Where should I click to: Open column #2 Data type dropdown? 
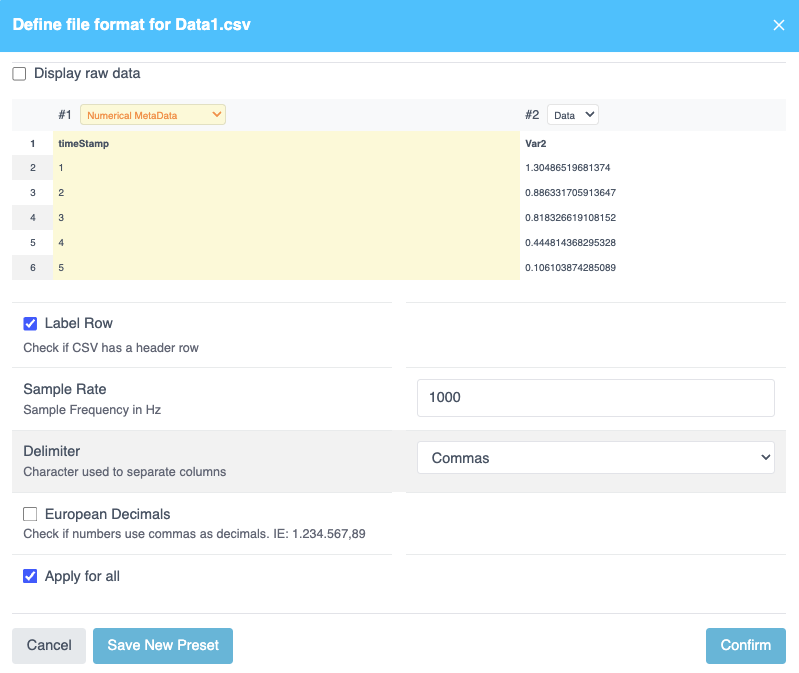pos(574,115)
